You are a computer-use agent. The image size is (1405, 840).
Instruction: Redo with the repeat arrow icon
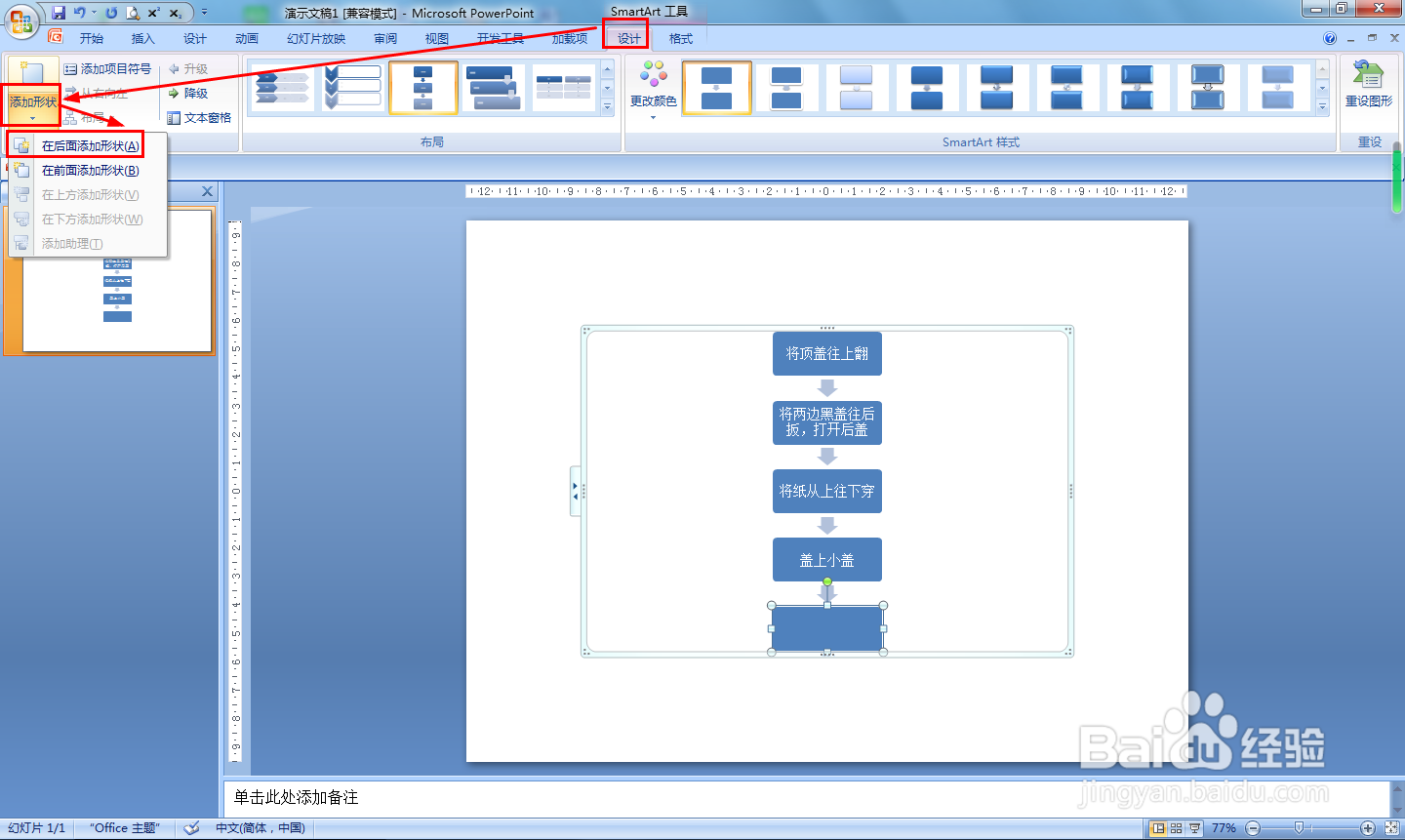click(111, 13)
